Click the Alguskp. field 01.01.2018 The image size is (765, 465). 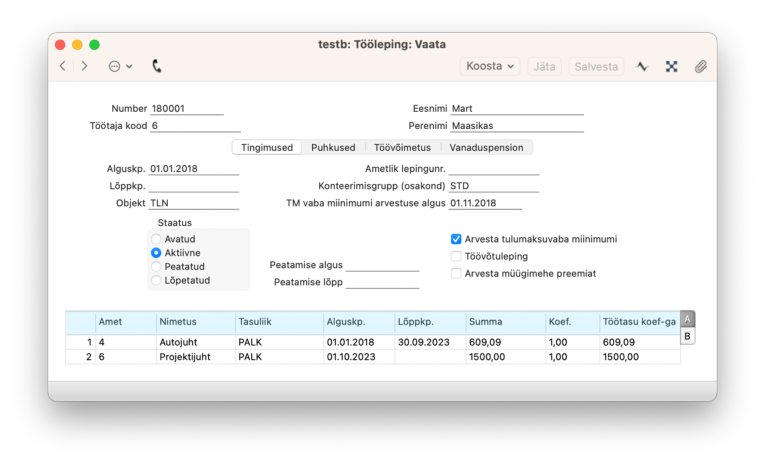(x=194, y=169)
